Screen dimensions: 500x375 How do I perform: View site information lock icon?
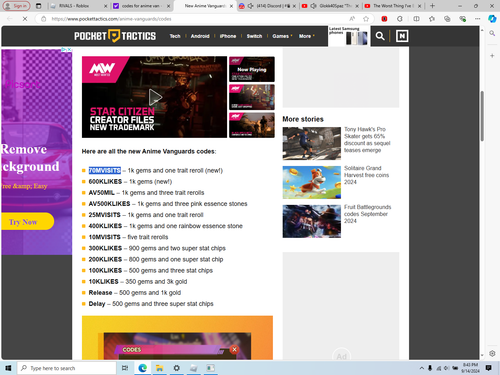[x=44, y=19]
